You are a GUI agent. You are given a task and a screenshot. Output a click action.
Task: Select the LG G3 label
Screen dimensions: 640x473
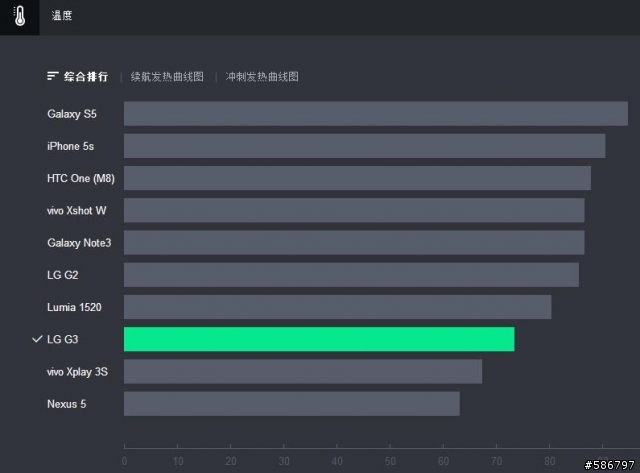pos(62,340)
